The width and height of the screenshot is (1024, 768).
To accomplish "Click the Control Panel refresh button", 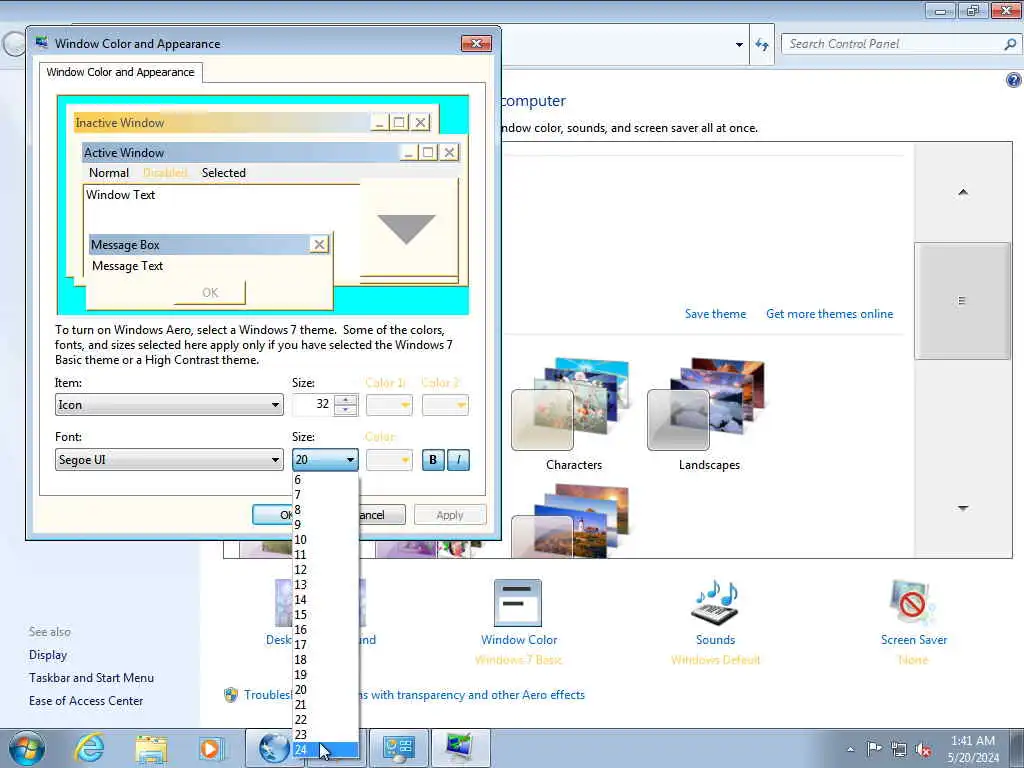I will click(761, 44).
